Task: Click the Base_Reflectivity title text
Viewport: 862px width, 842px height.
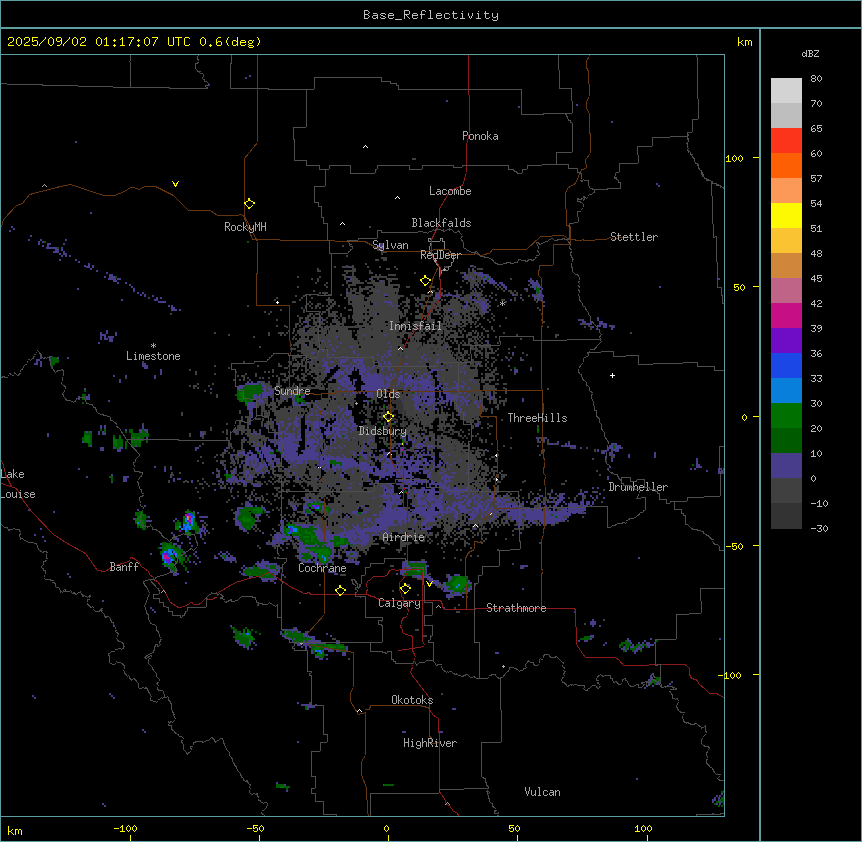Action: coord(431,15)
